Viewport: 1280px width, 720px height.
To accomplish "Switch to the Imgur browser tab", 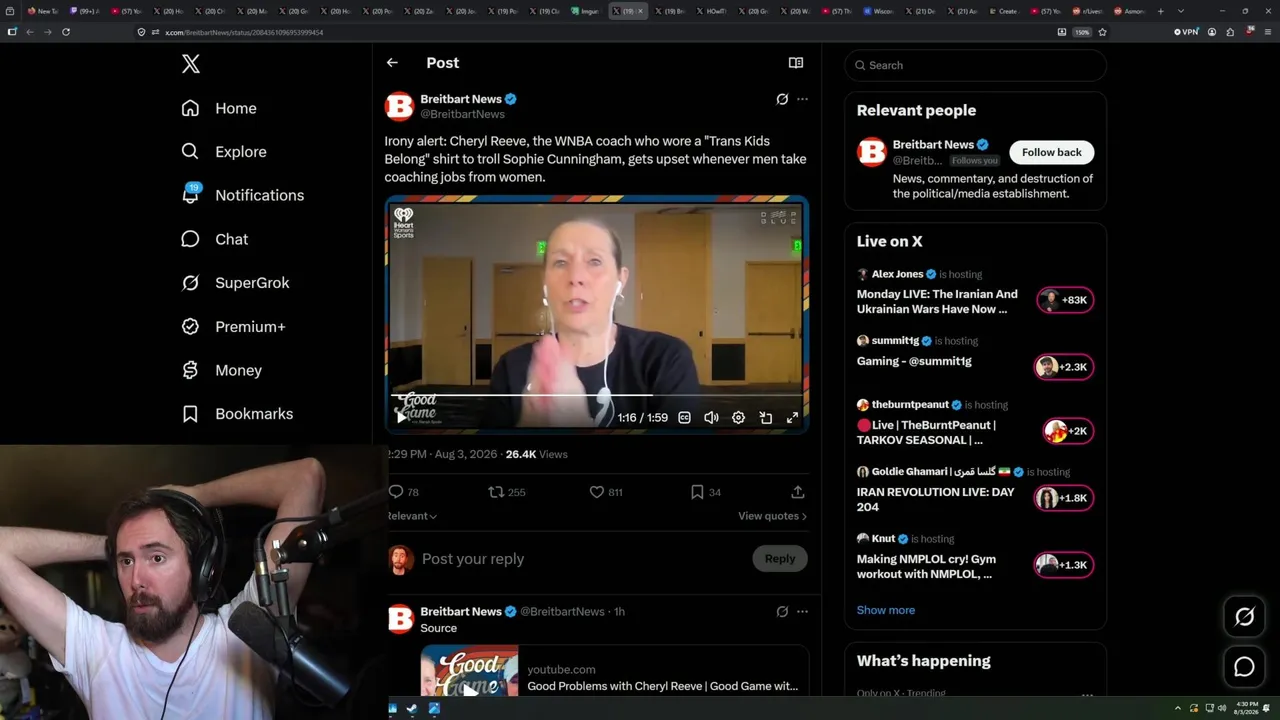I will coord(587,11).
